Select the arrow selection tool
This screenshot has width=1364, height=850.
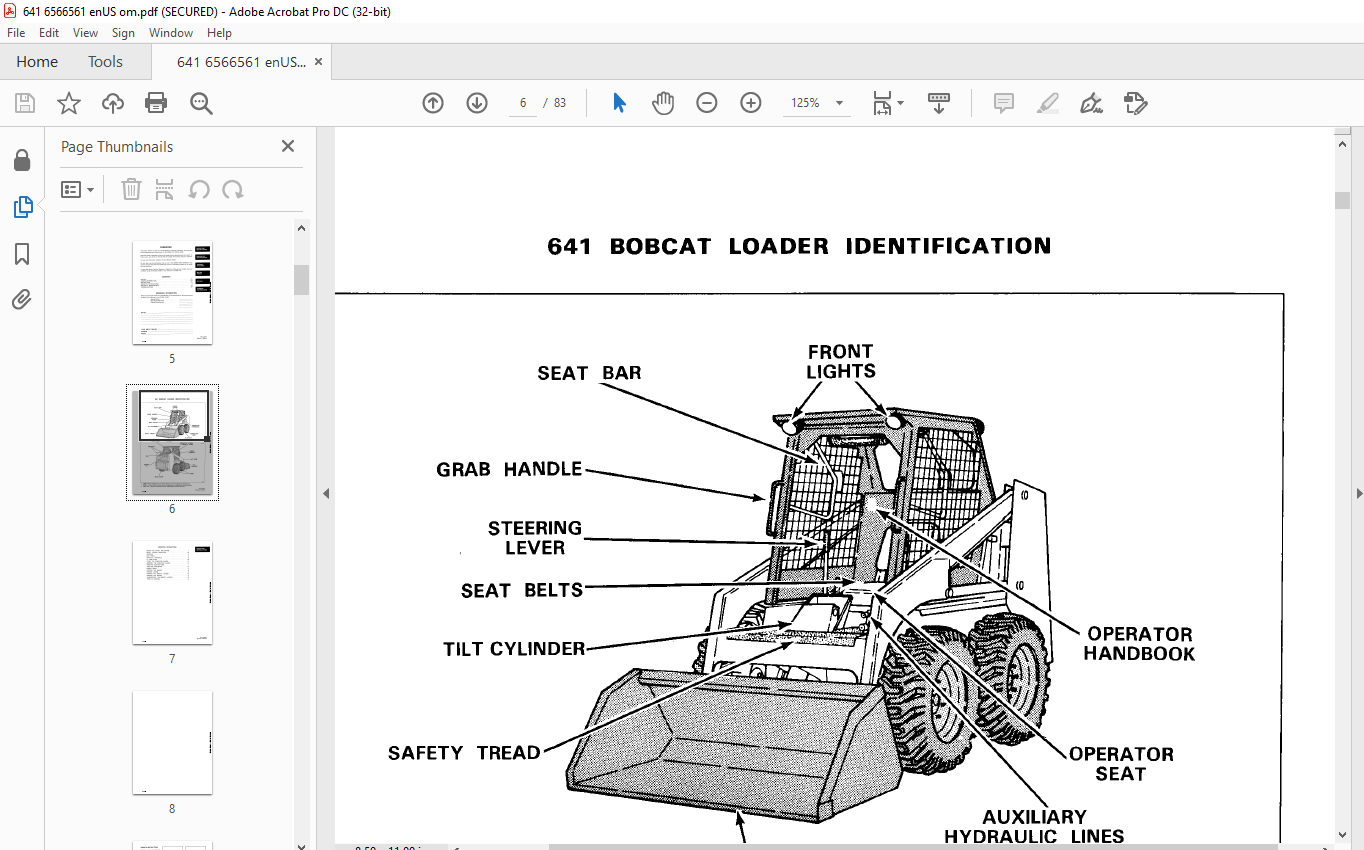point(619,103)
